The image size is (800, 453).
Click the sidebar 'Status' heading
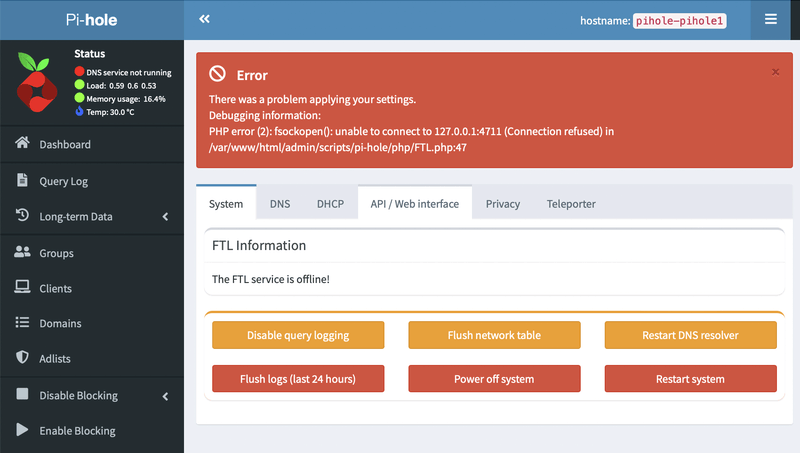click(x=90, y=54)
